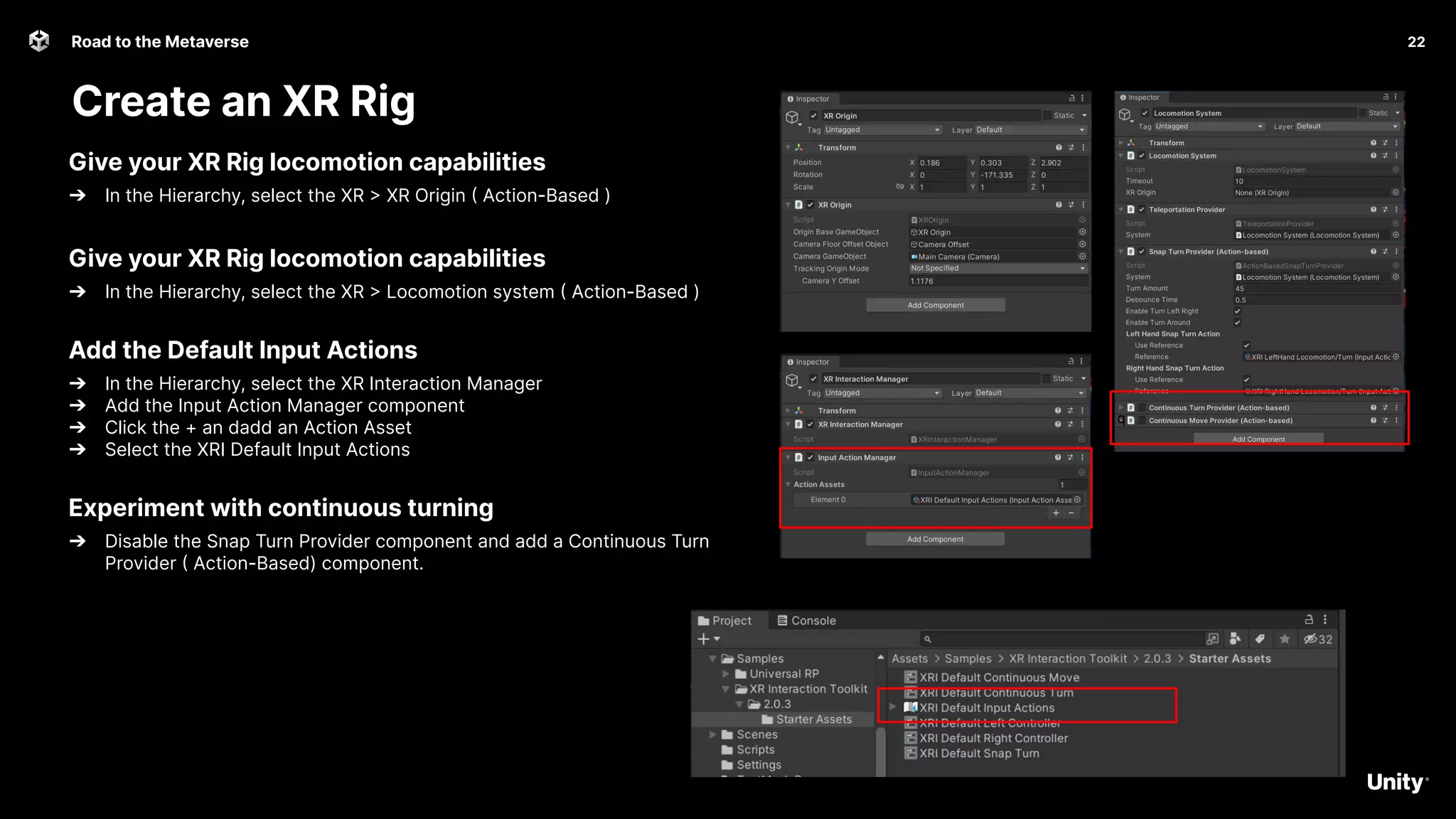This screenshot has width=1456, height=819.
Task: Open Layer dropdown in XR Origin Inspector
Action: (x=1031, y=130)
